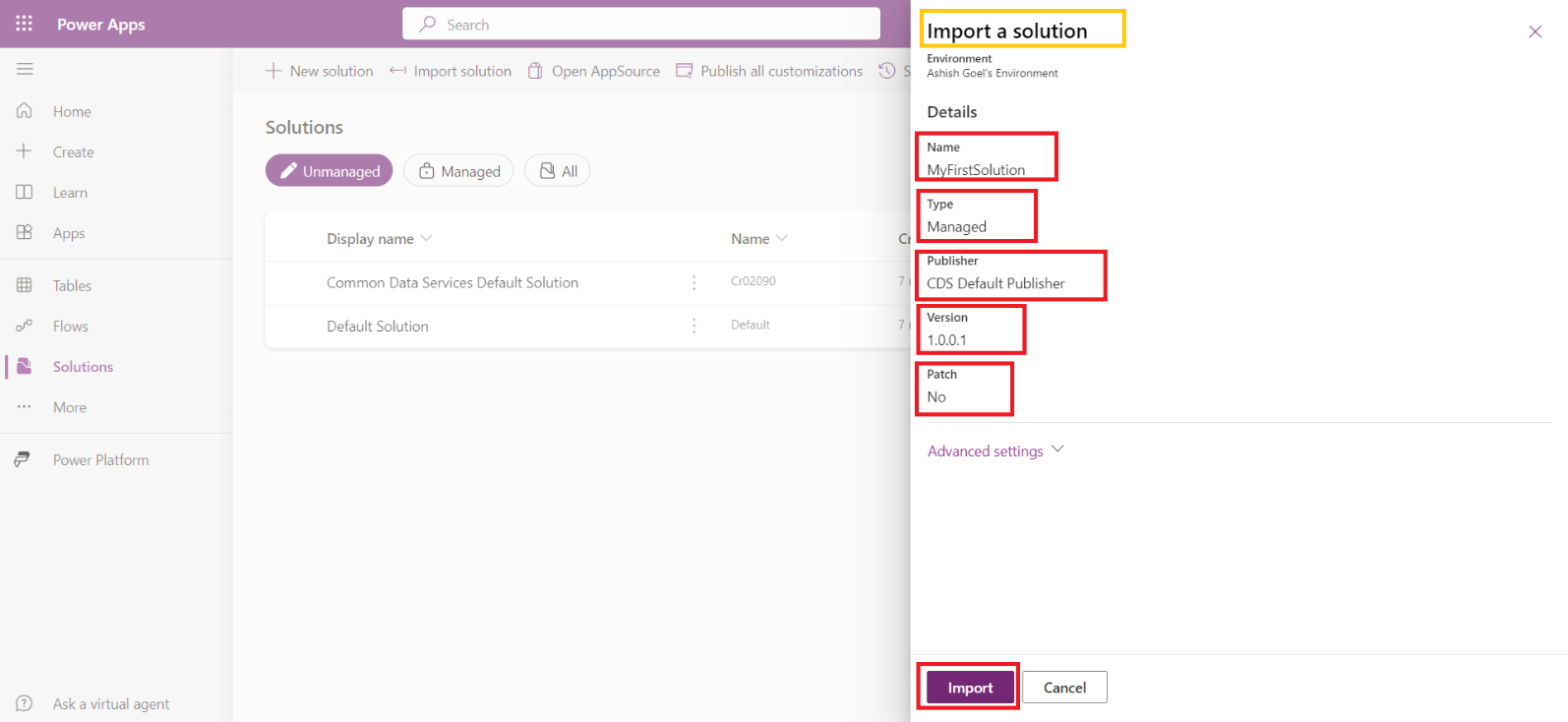Click the Home icon in sidebar

(25, 111)
